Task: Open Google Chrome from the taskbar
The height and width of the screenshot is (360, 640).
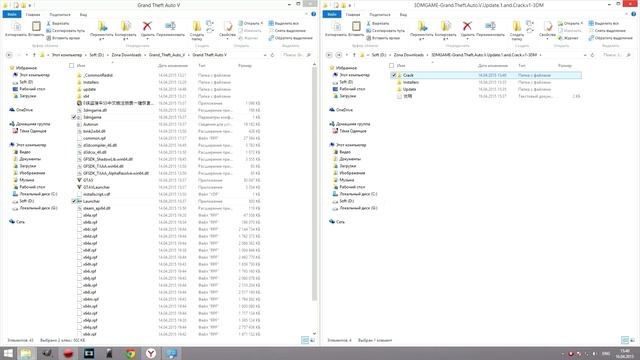Action: 130,353
